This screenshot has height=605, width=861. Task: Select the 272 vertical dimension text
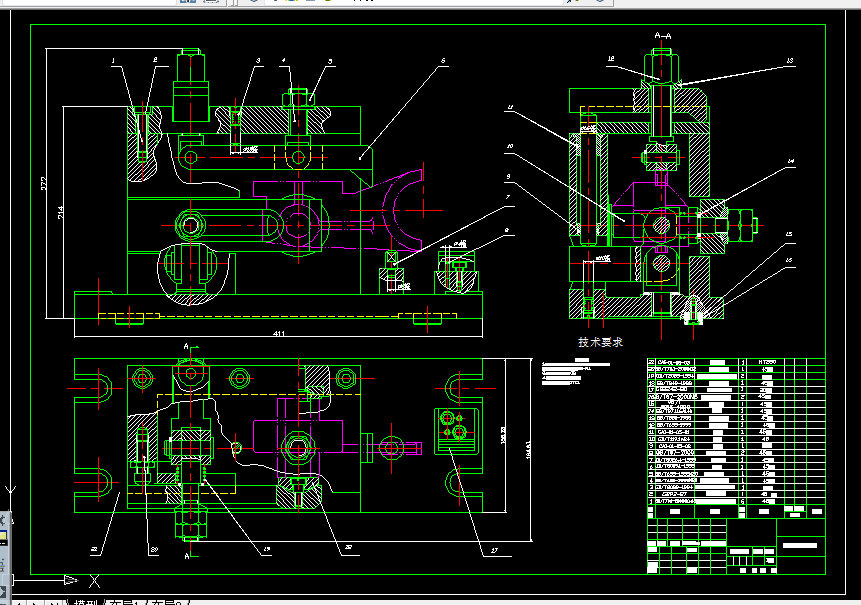[x=44, y=183]
